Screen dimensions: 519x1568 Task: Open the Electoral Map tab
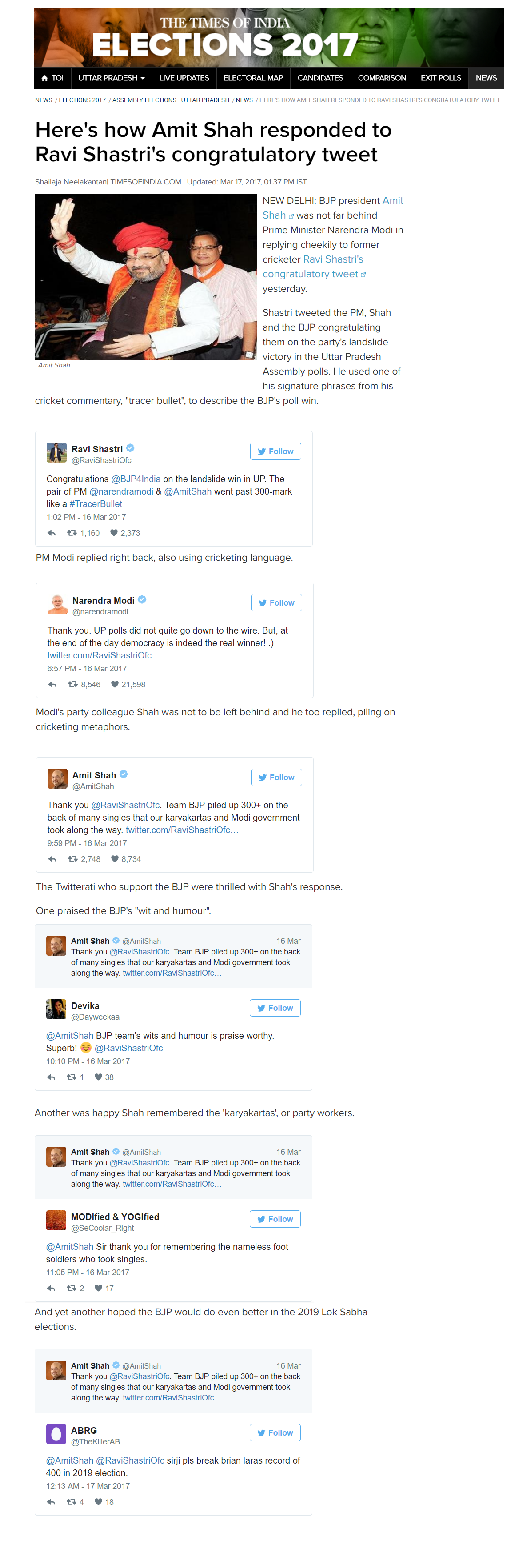(x=253, y=79)
